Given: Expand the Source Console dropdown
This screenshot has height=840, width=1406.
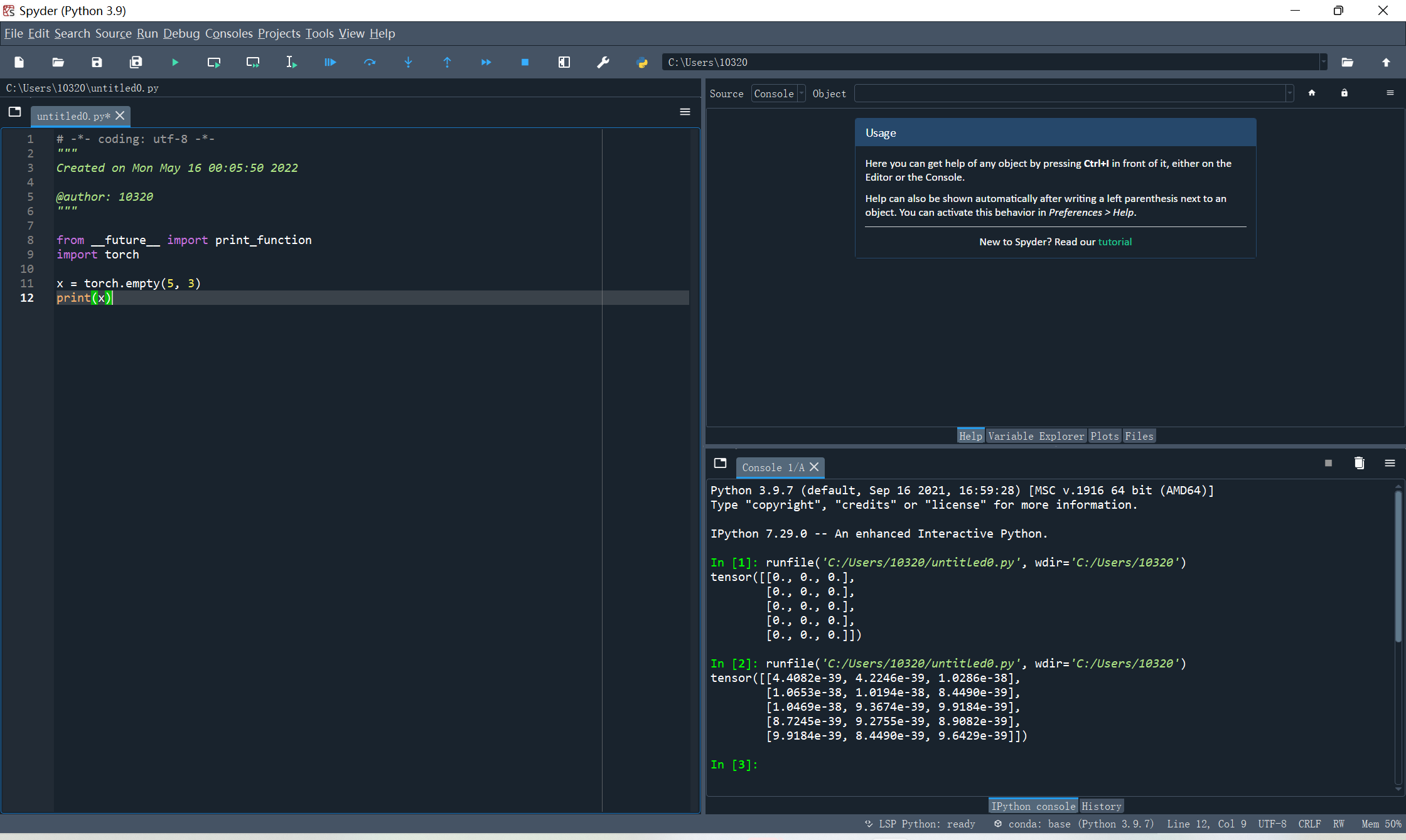Looking at the screenshot, I should (778, 93).
